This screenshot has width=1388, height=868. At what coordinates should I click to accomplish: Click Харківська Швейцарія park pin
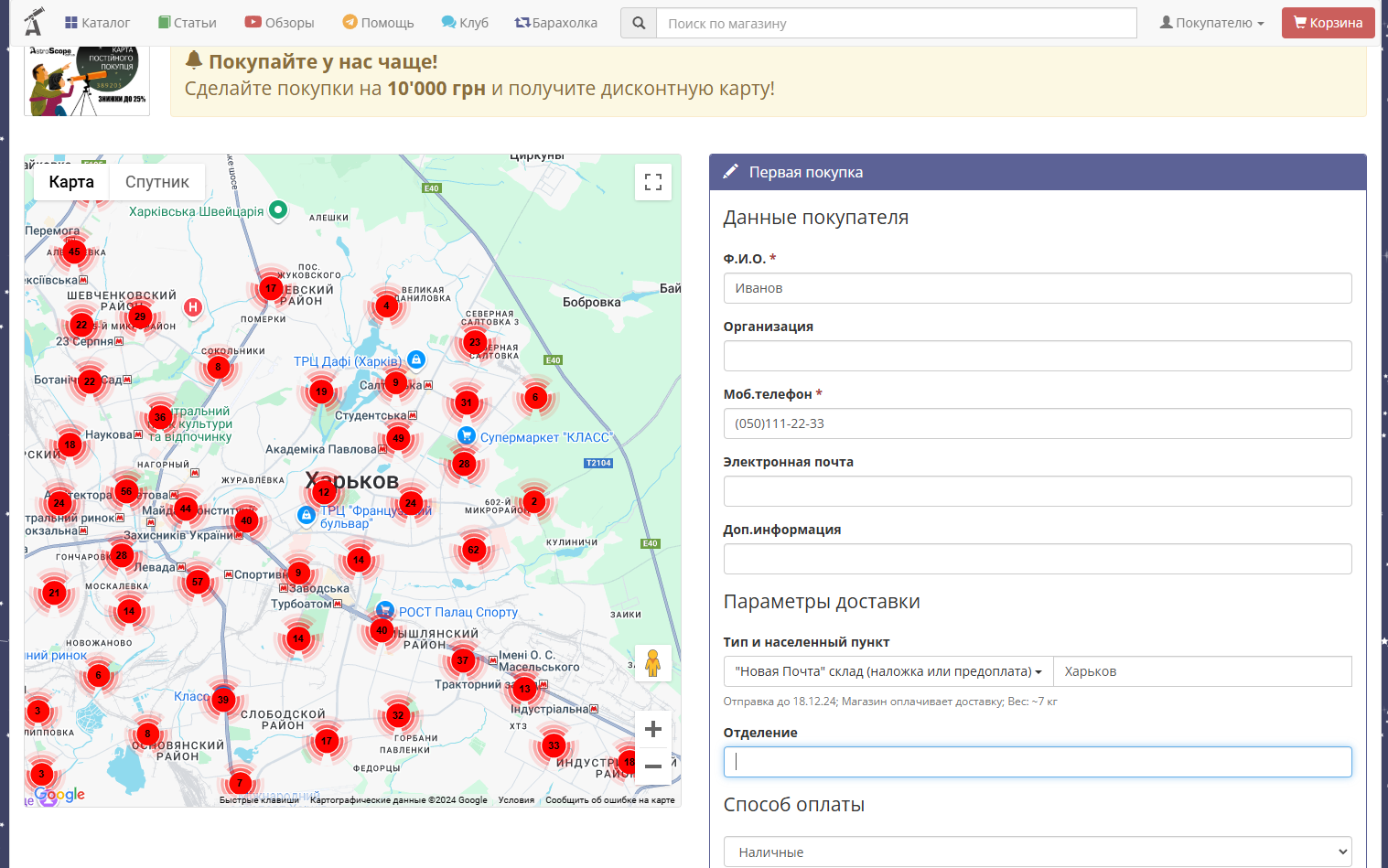click(278, 209)
